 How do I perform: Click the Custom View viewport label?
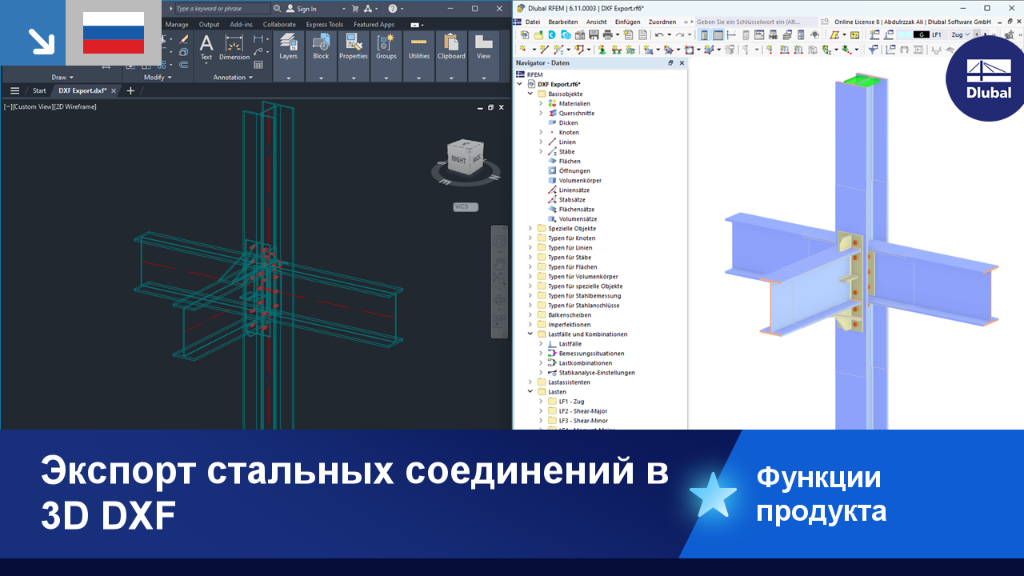(33, 106)
